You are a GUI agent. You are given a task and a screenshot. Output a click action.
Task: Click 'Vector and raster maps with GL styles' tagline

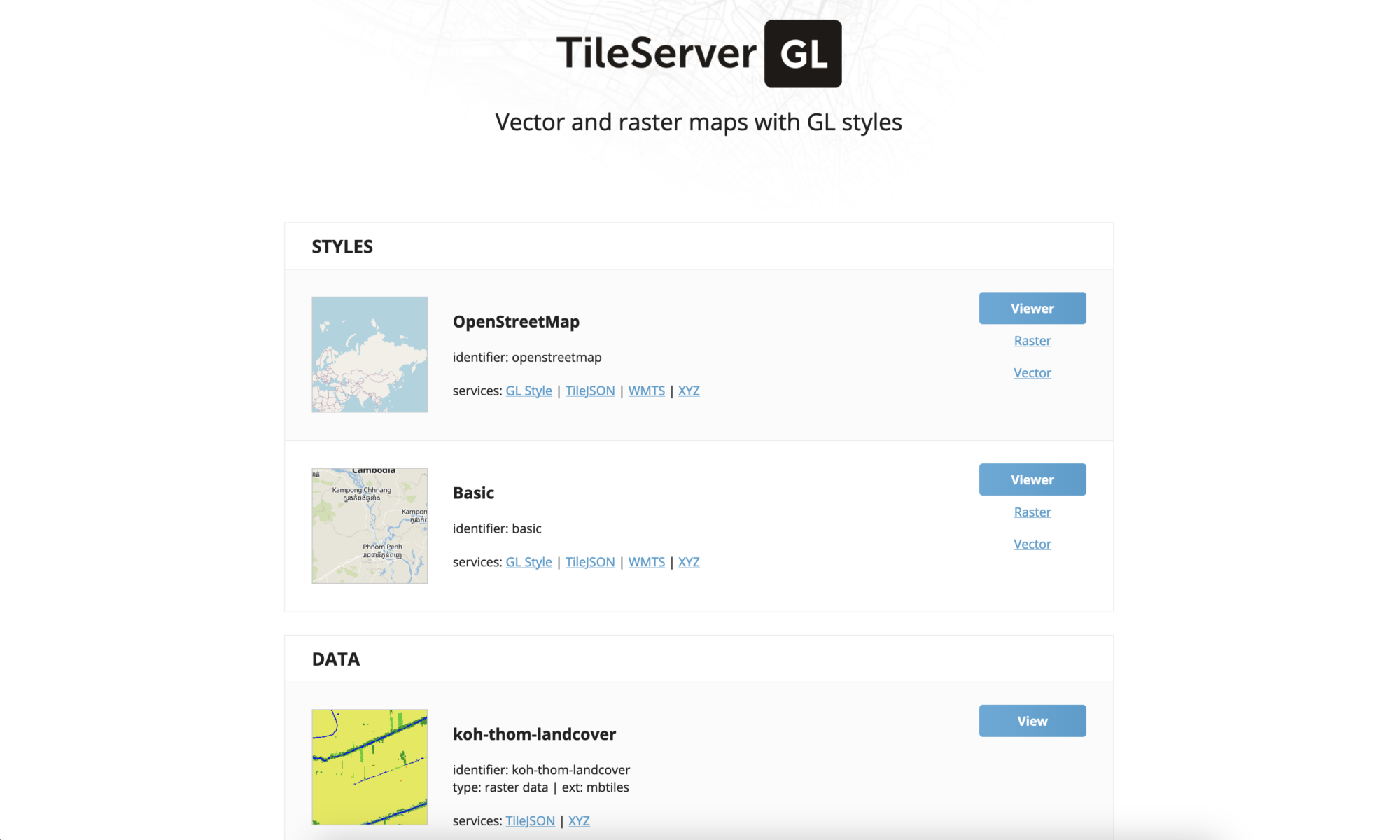(x=699, y=122)
